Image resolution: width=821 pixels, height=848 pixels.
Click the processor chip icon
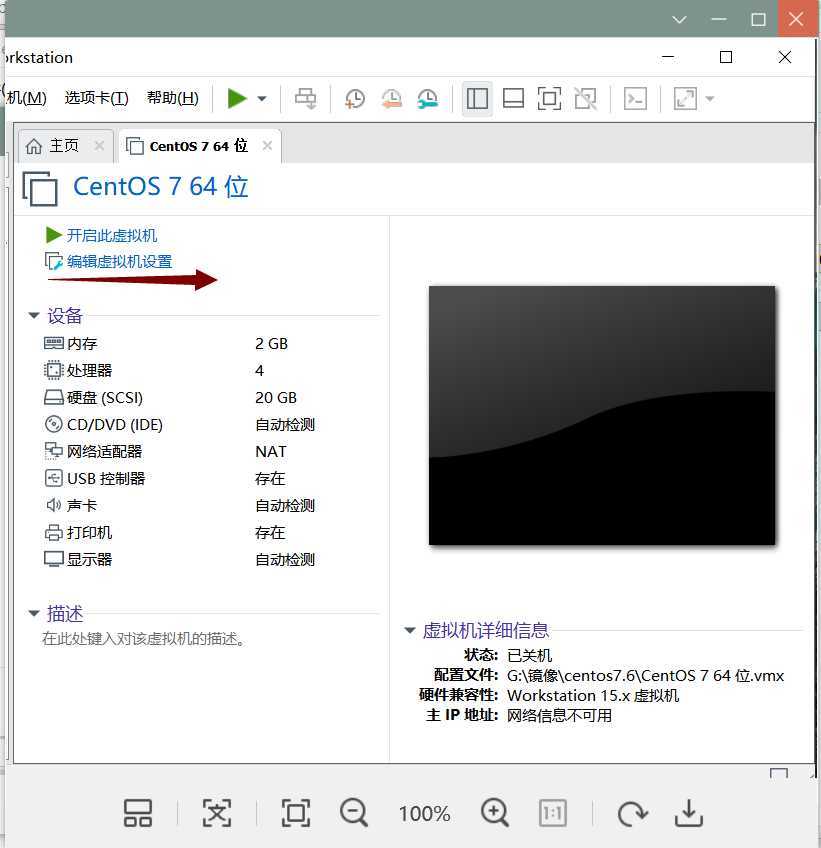pos(53,370)
